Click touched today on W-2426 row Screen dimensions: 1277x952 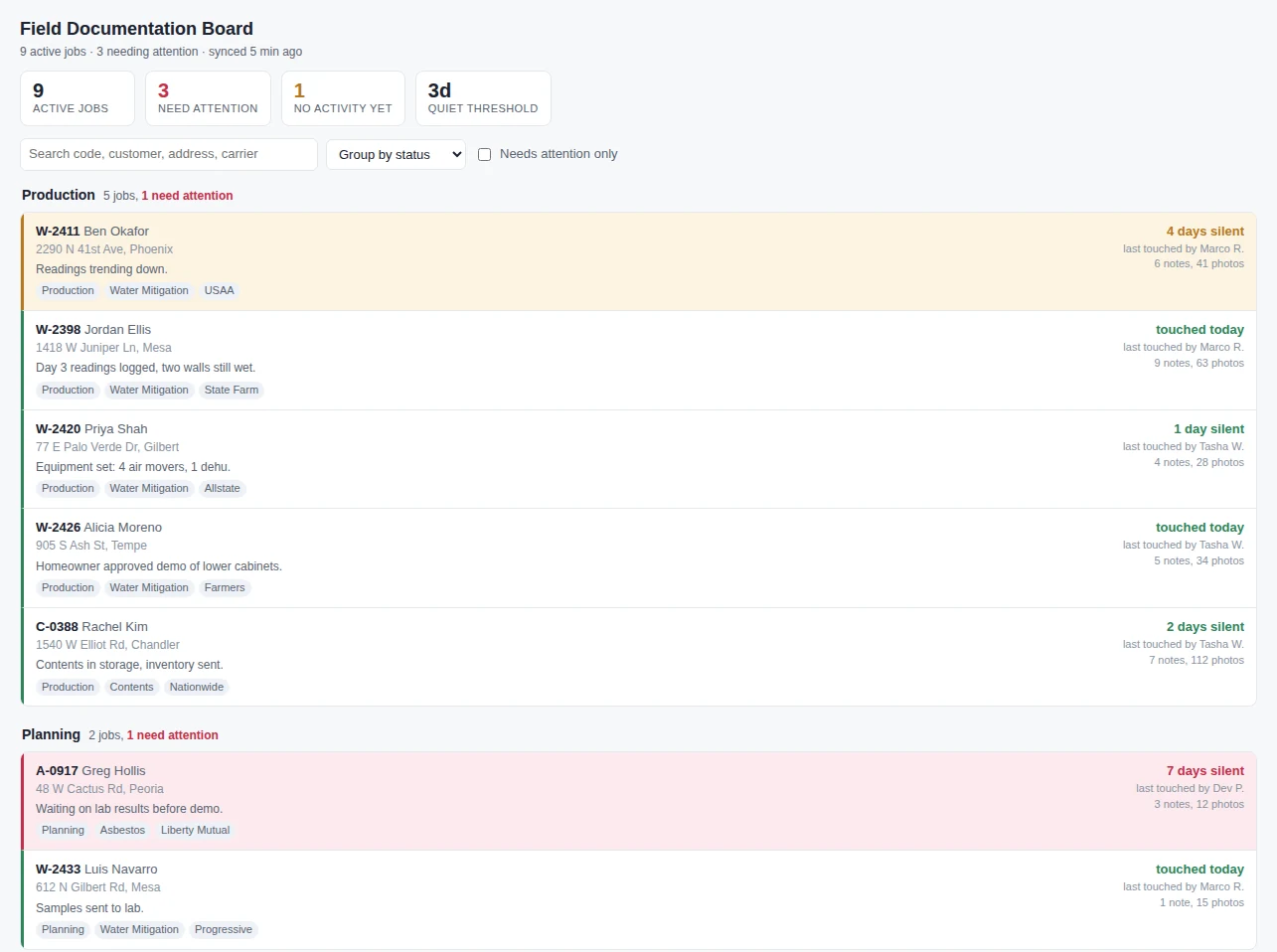1199,528
